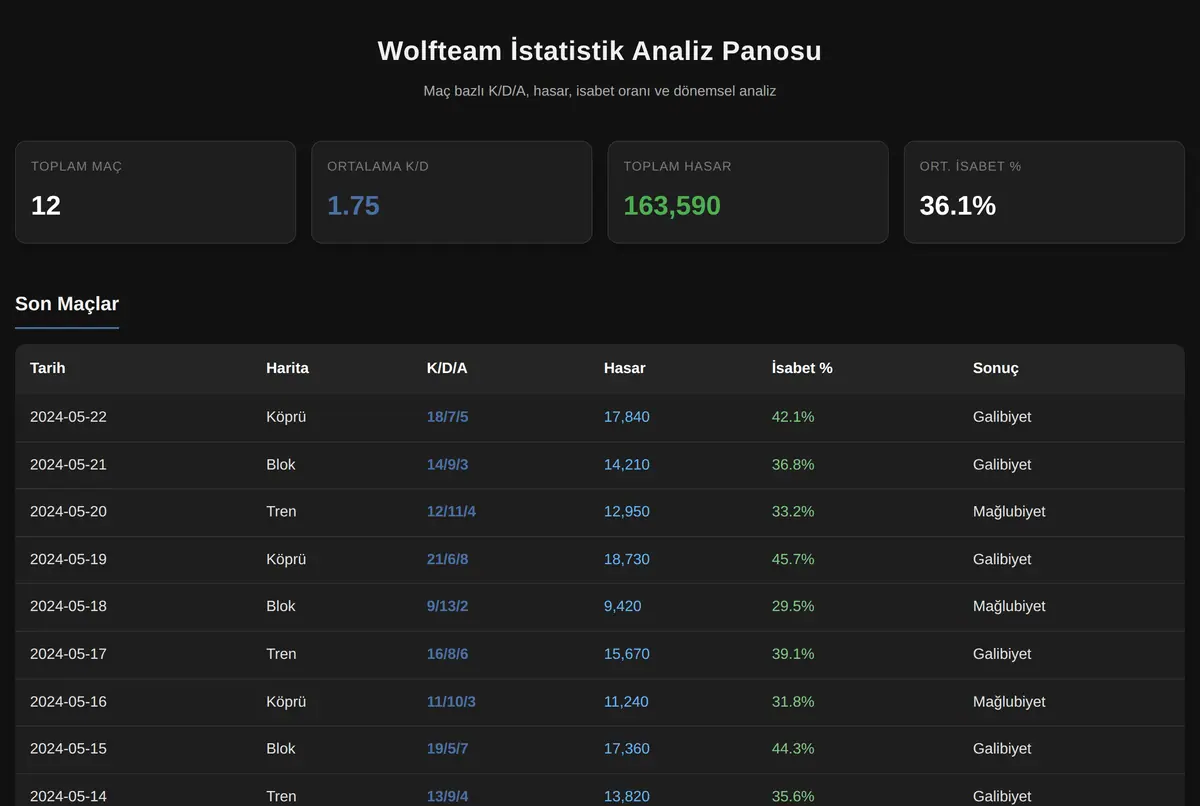Image resolution: width=1200 pixels, height=806 pixels.
Task: Click K/D/A value 16/8/6
Action: [x=447, y=654]
